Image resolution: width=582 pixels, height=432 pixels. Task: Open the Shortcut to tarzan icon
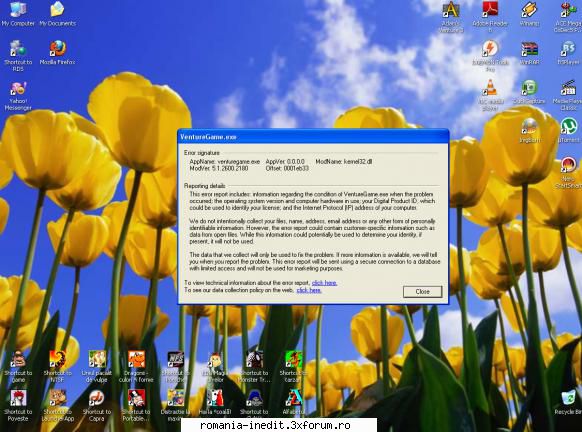[x=293, y=367]
